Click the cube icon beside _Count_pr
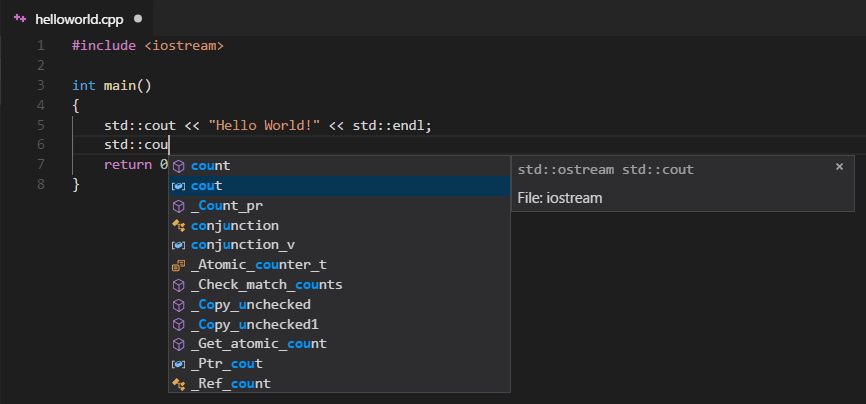866x404 pixels. point(179,206)
